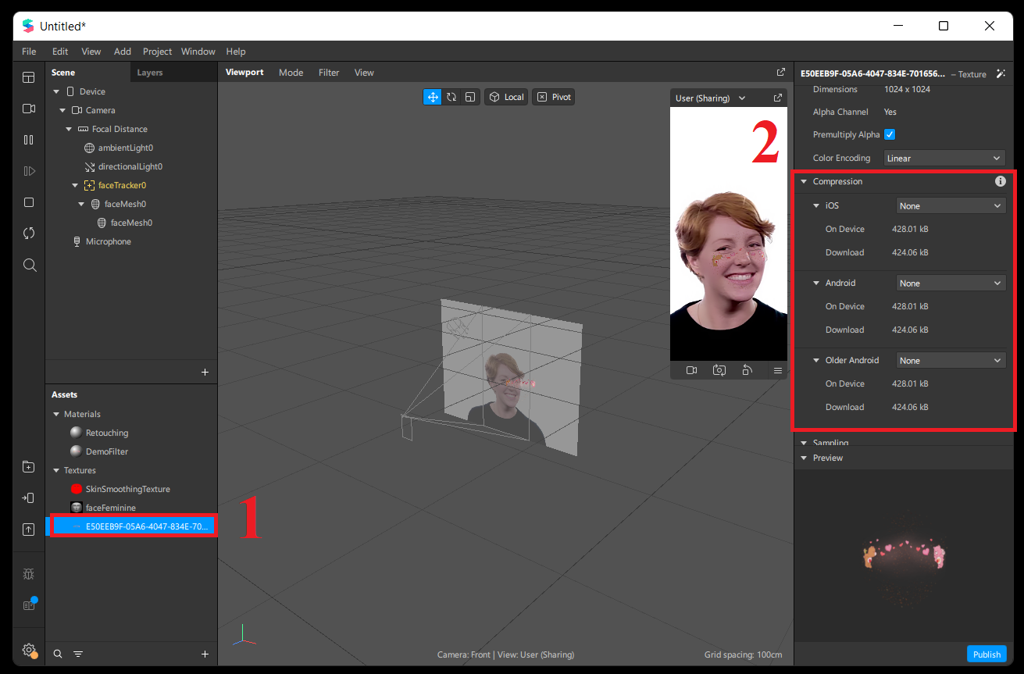Switch to the Layers tab
The width and height of the screenshot is (1024, 674).
coord(150,72)
